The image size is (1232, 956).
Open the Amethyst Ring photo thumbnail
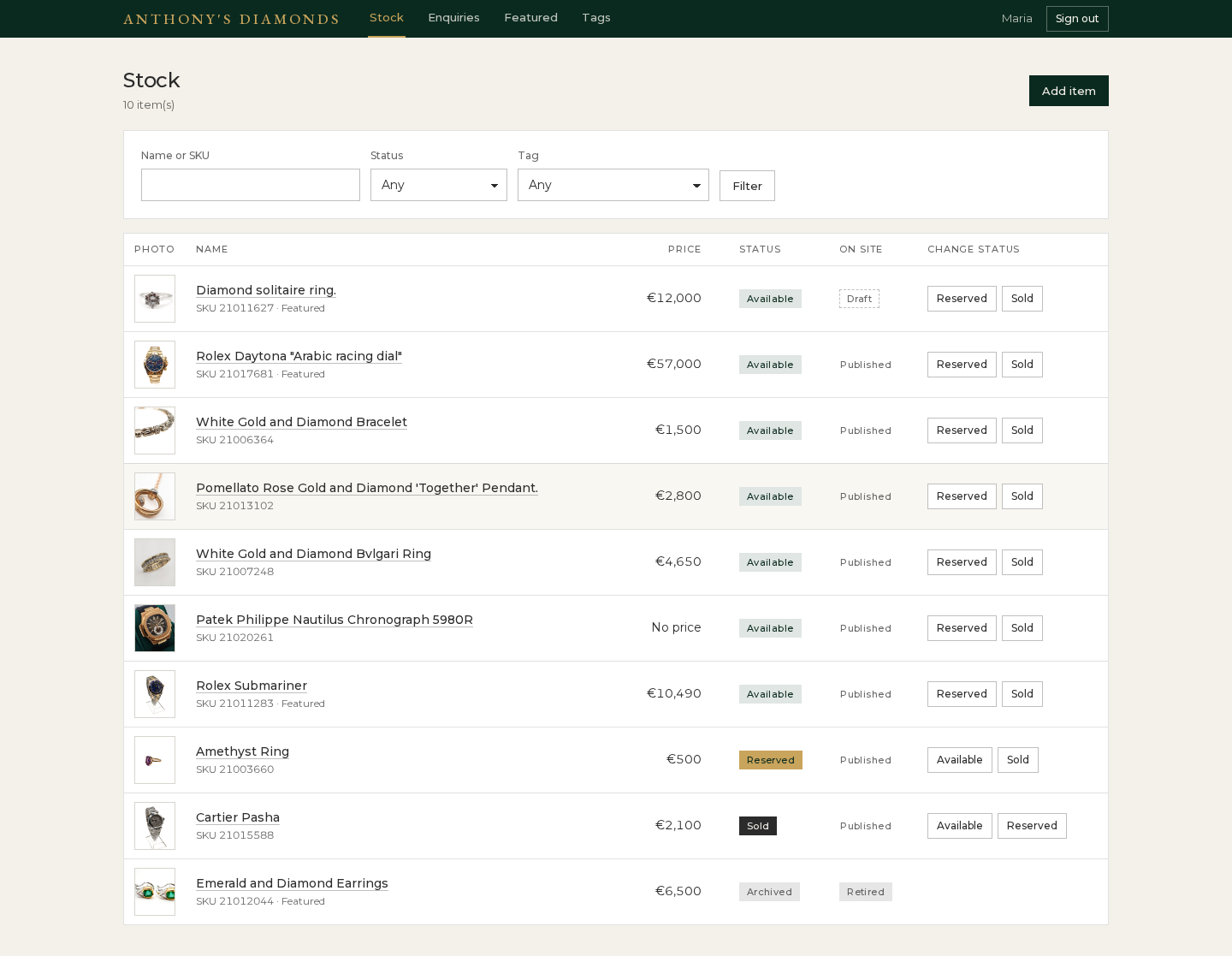(x=155, y=760)
